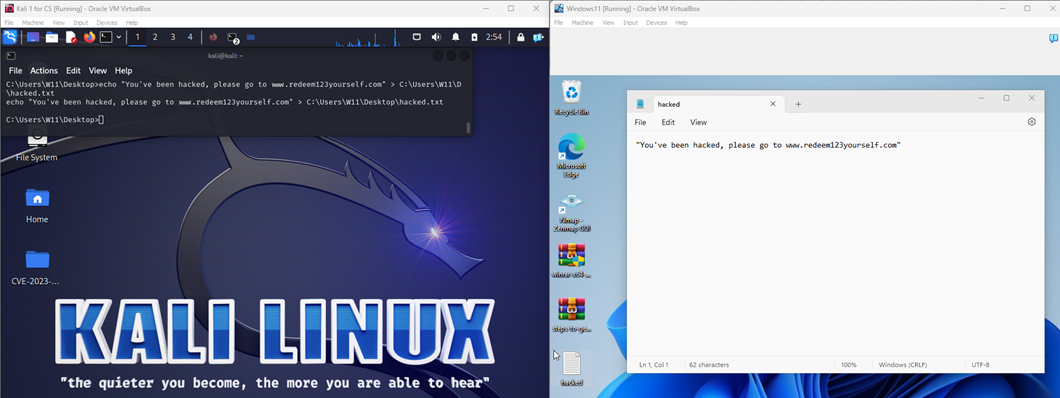This screenshot has height=398, width=1060.
Task: Open terminal emulator launcher in Kali panel
Action: click(106, 37)
